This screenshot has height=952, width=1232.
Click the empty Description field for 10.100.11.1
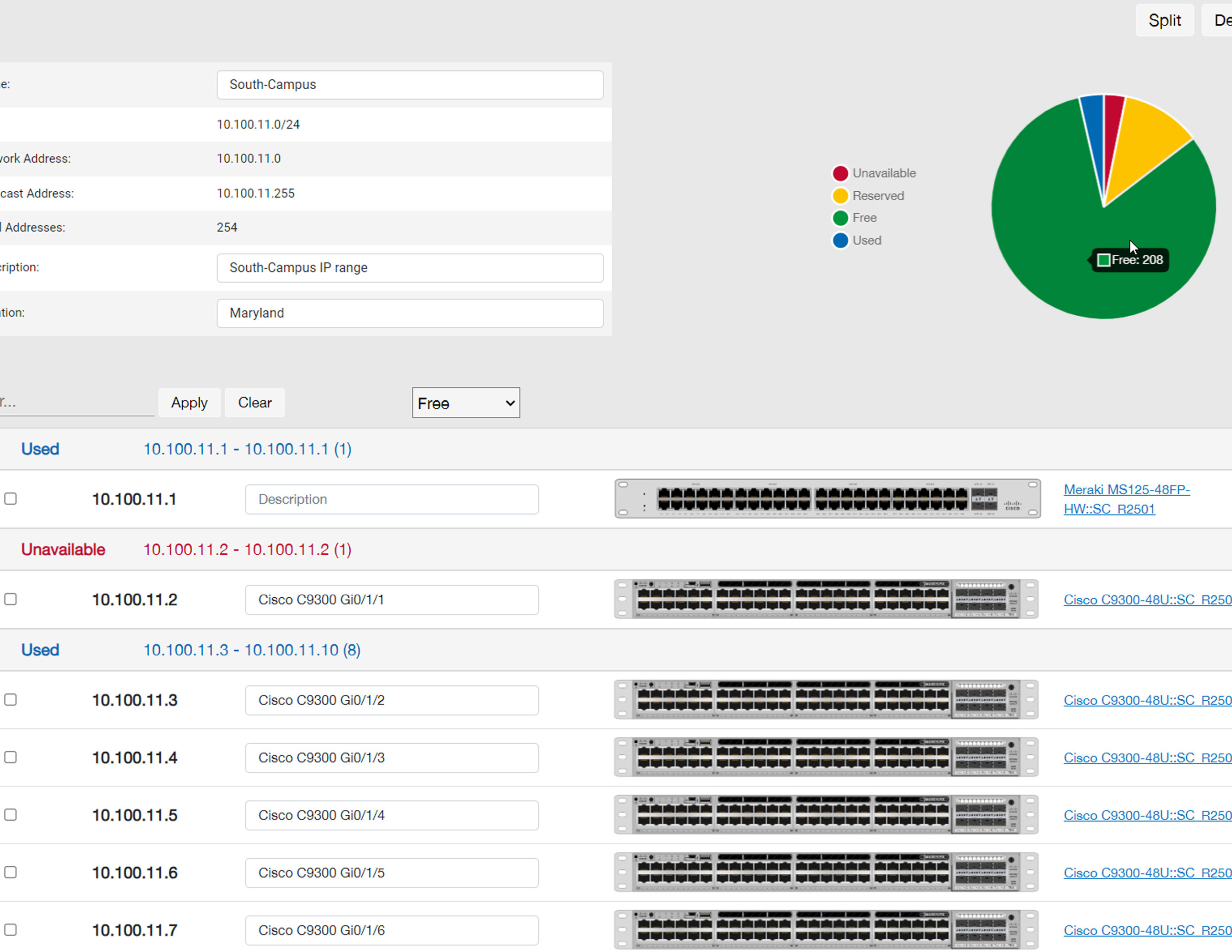click(391, 499)
